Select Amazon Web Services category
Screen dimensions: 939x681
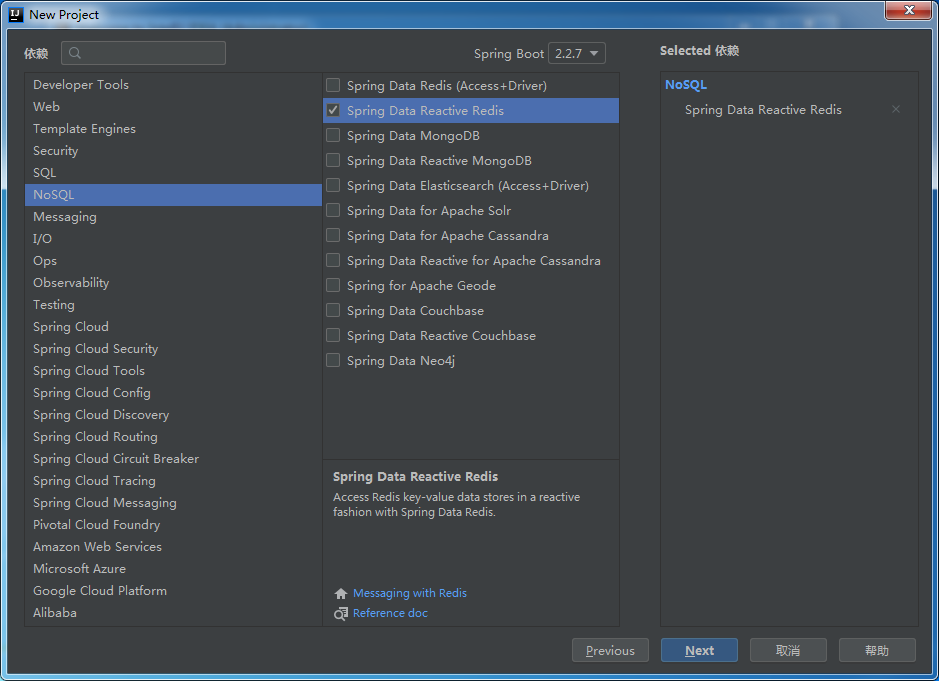(x=173, y=547)
